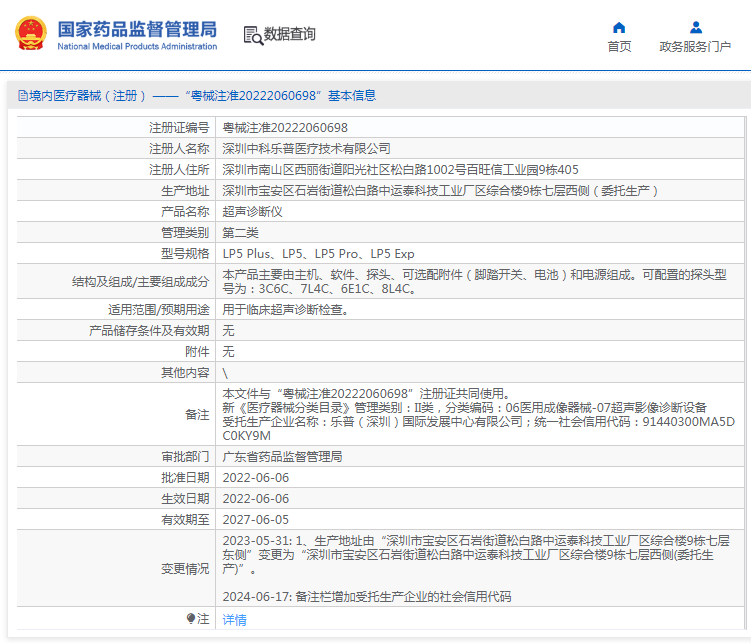Screen dimensions: 751x643
Task: Go to 首页 text link
Action: click(x=619, y=46)
